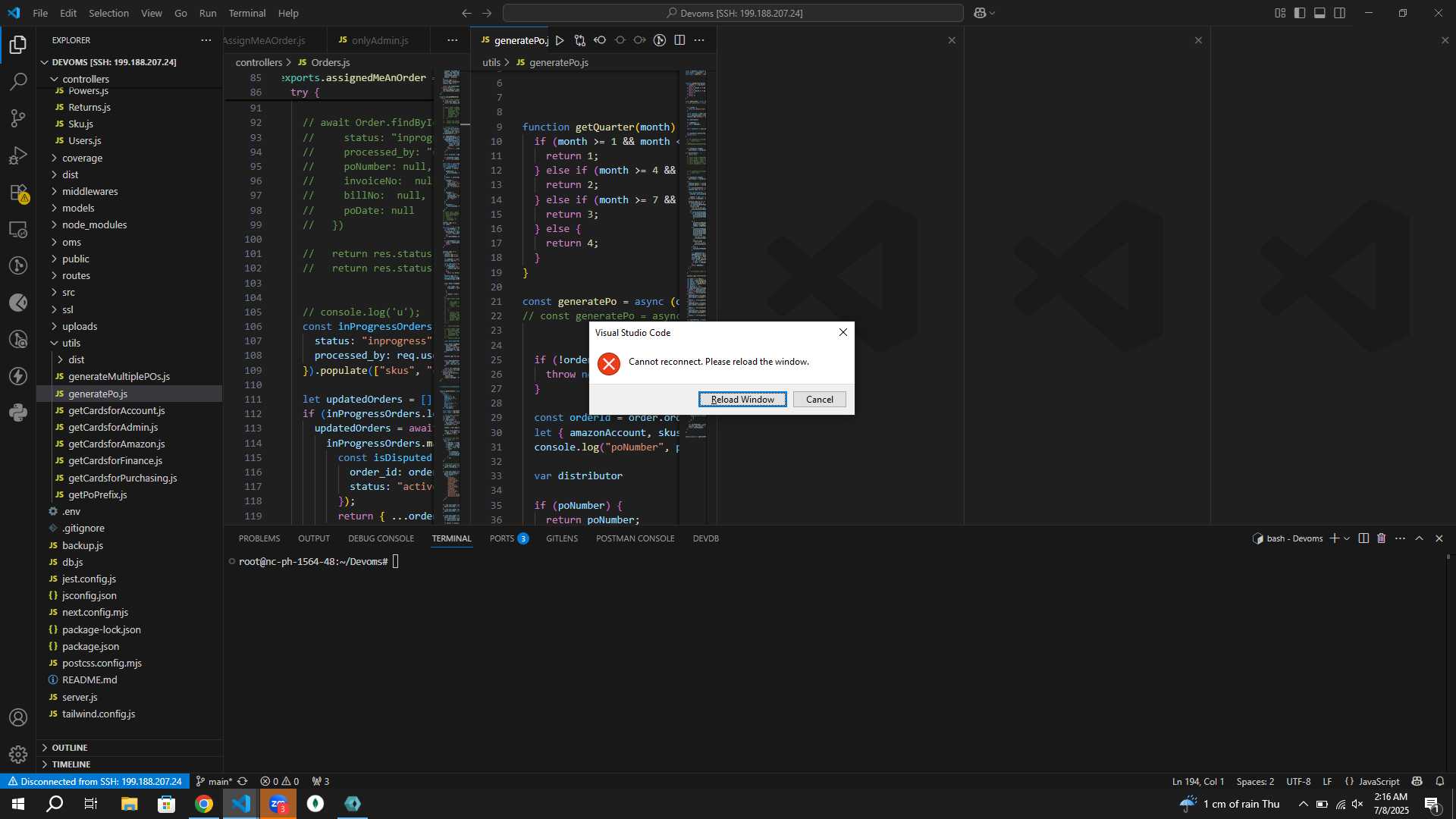The height and width of the screenshot is (819, 1456).
Task: Click the Windows Start button
Action: 18,804
